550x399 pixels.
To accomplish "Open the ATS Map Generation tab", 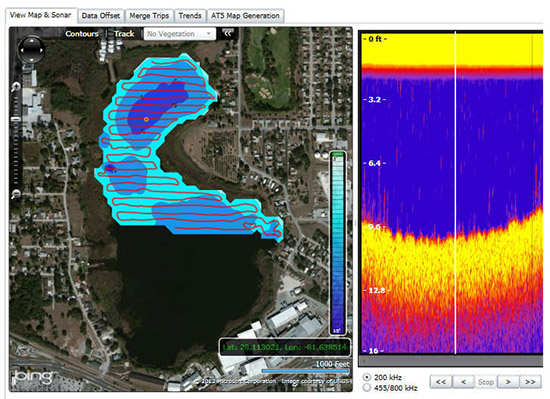I will point(245,16).
